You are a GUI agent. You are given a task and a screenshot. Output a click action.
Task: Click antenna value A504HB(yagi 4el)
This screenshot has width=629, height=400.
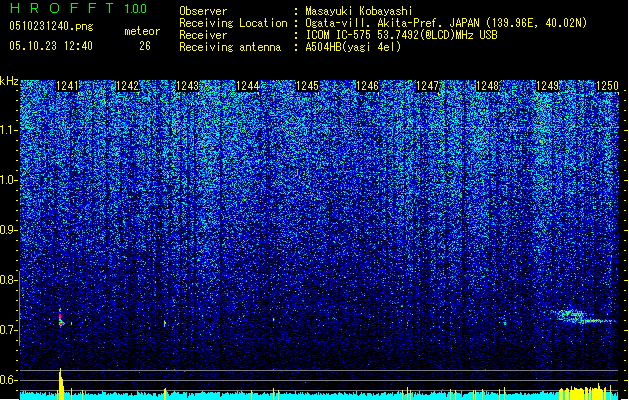(353, 47)
